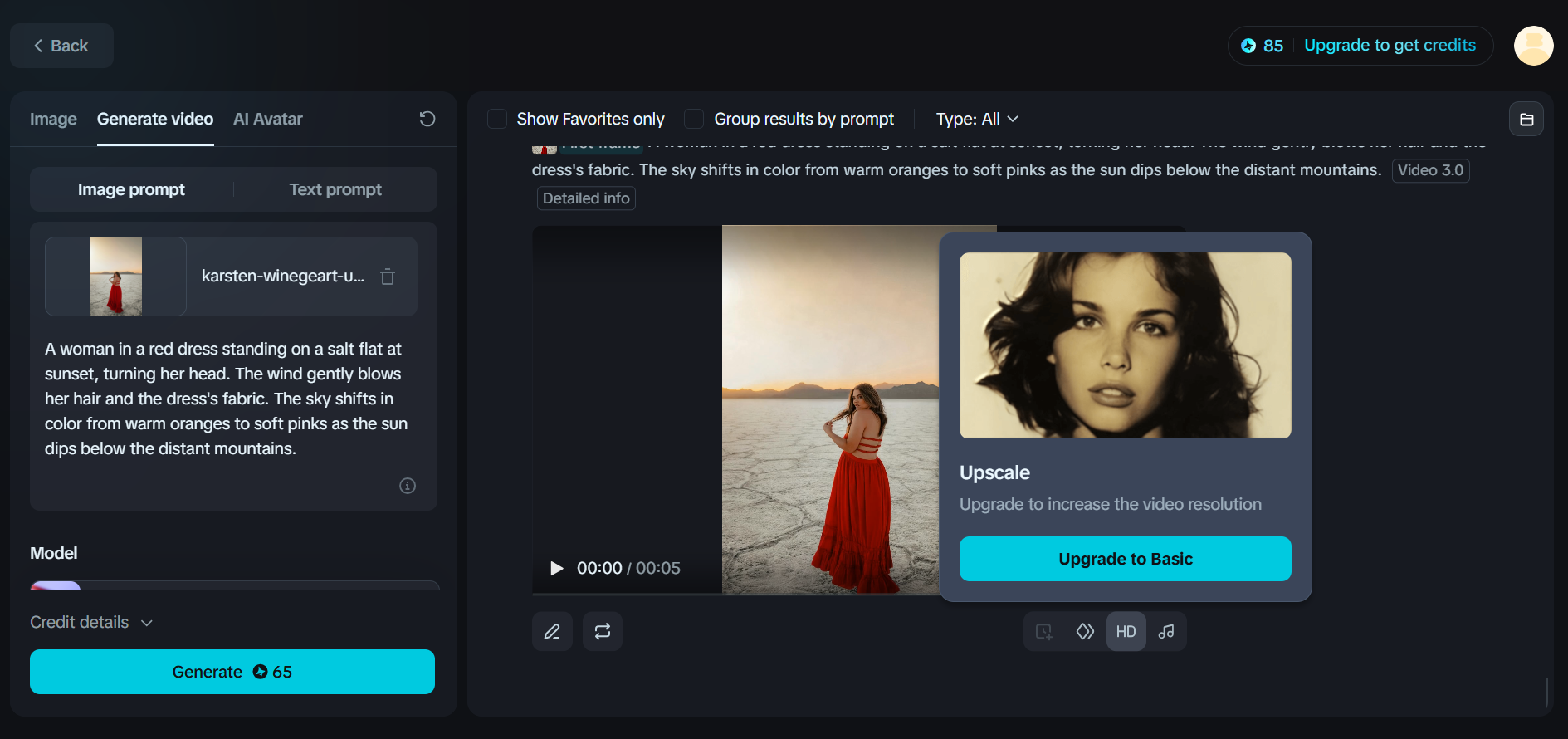Open the prompt info icon
Screen dimensions: 1568x739
click(408, 486)
